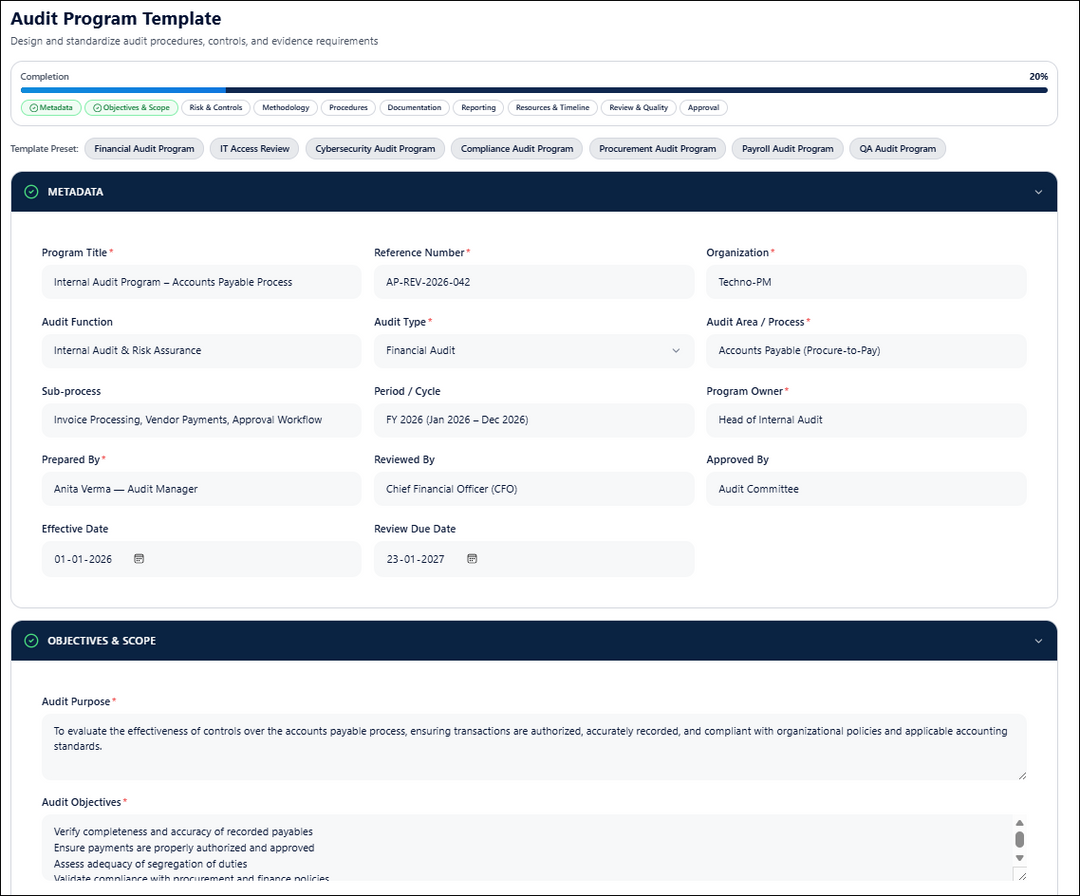The width and height of the screenshot is (1080, 896).
Task: Click the Template Preset label
Action: 44,149
